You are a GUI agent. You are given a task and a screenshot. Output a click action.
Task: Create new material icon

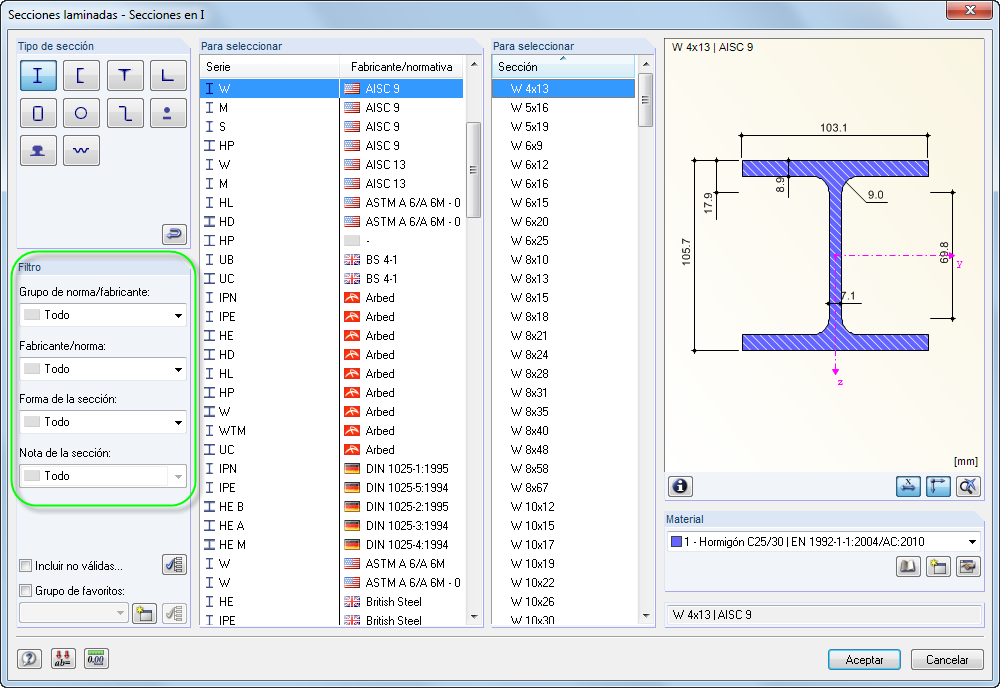click(938, 566)
